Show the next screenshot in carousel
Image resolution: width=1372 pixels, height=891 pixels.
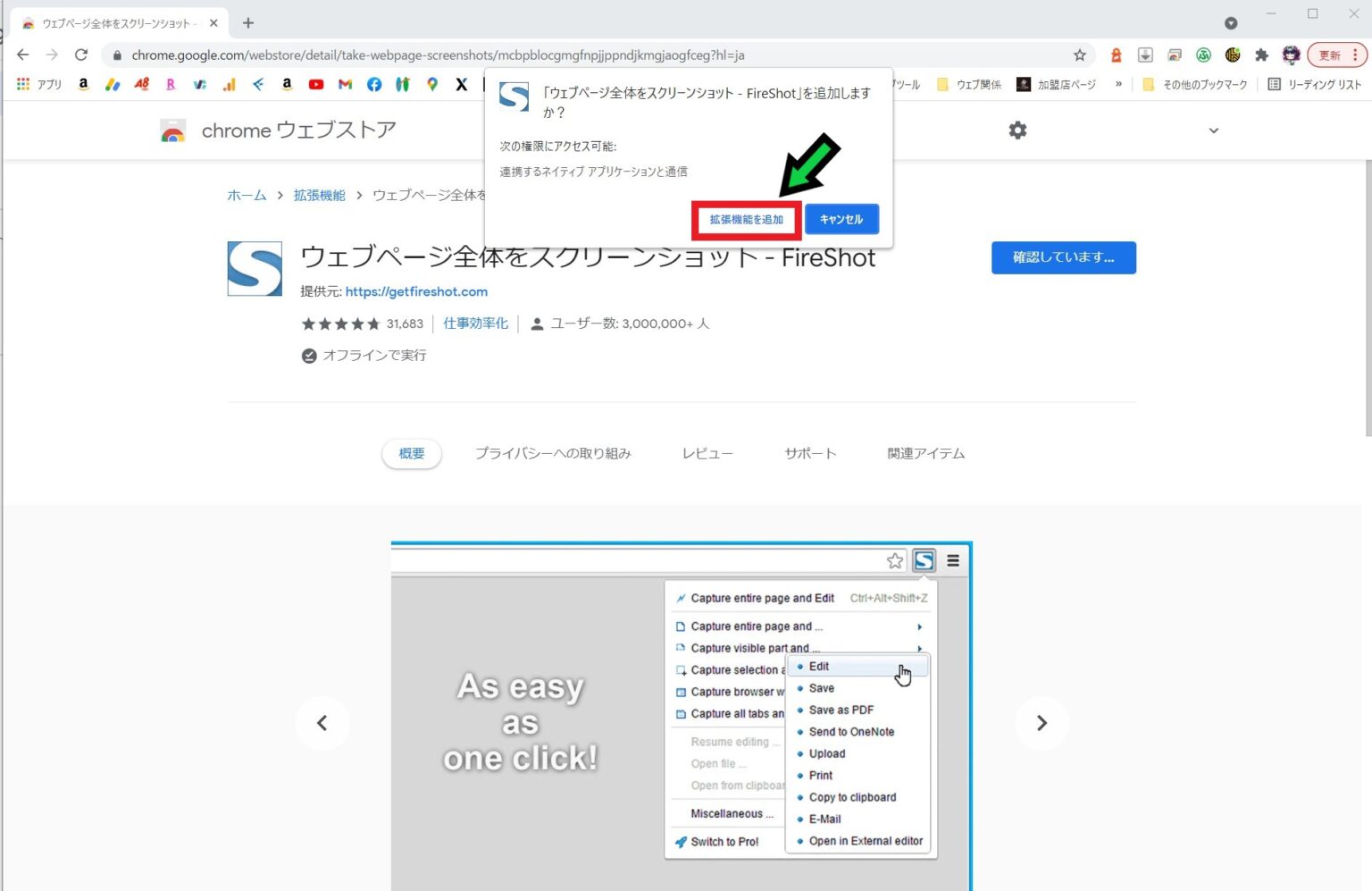point(1042,723)
